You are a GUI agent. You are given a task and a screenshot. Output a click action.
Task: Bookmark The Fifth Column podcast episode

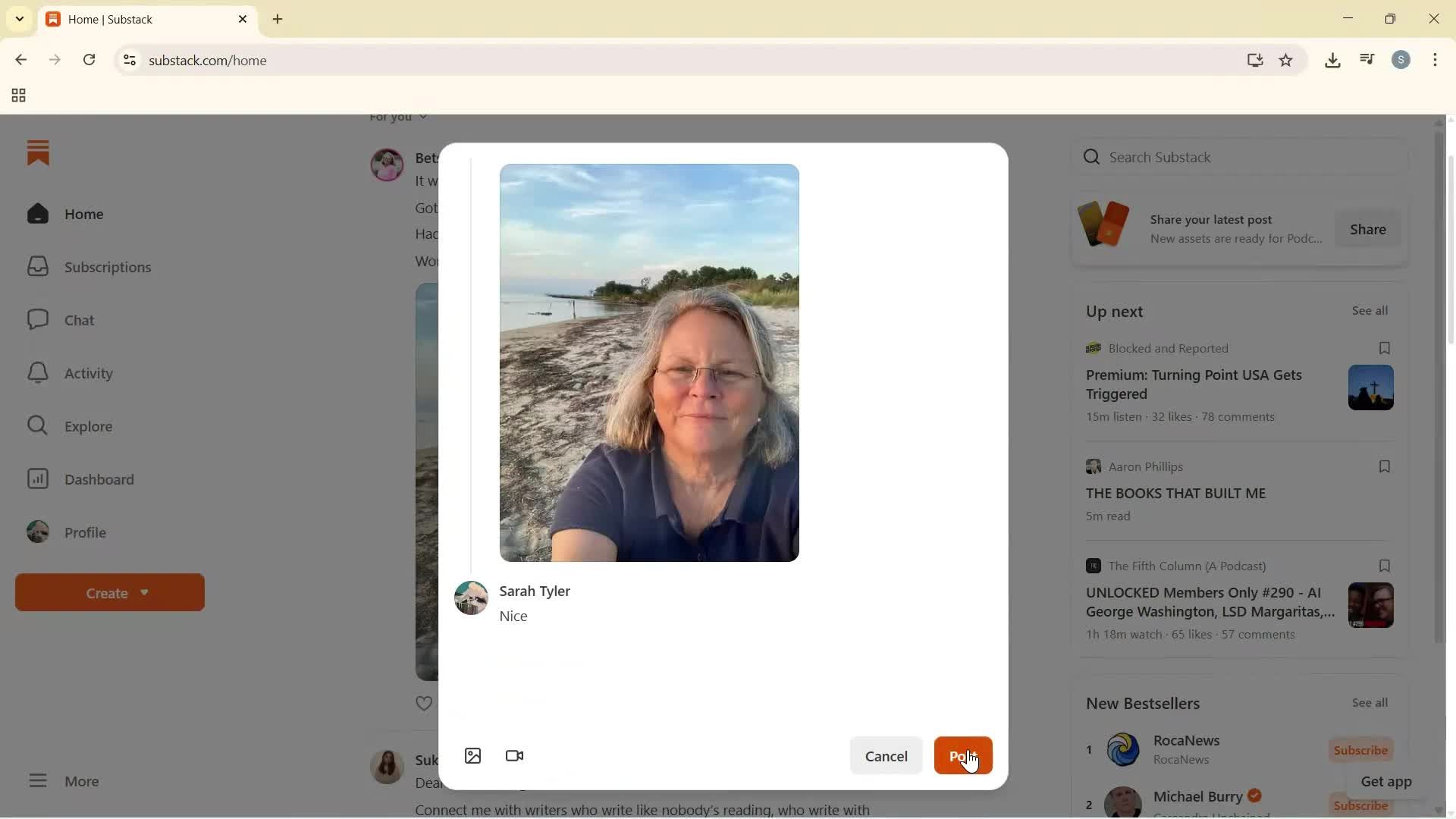click(1385, 566)
